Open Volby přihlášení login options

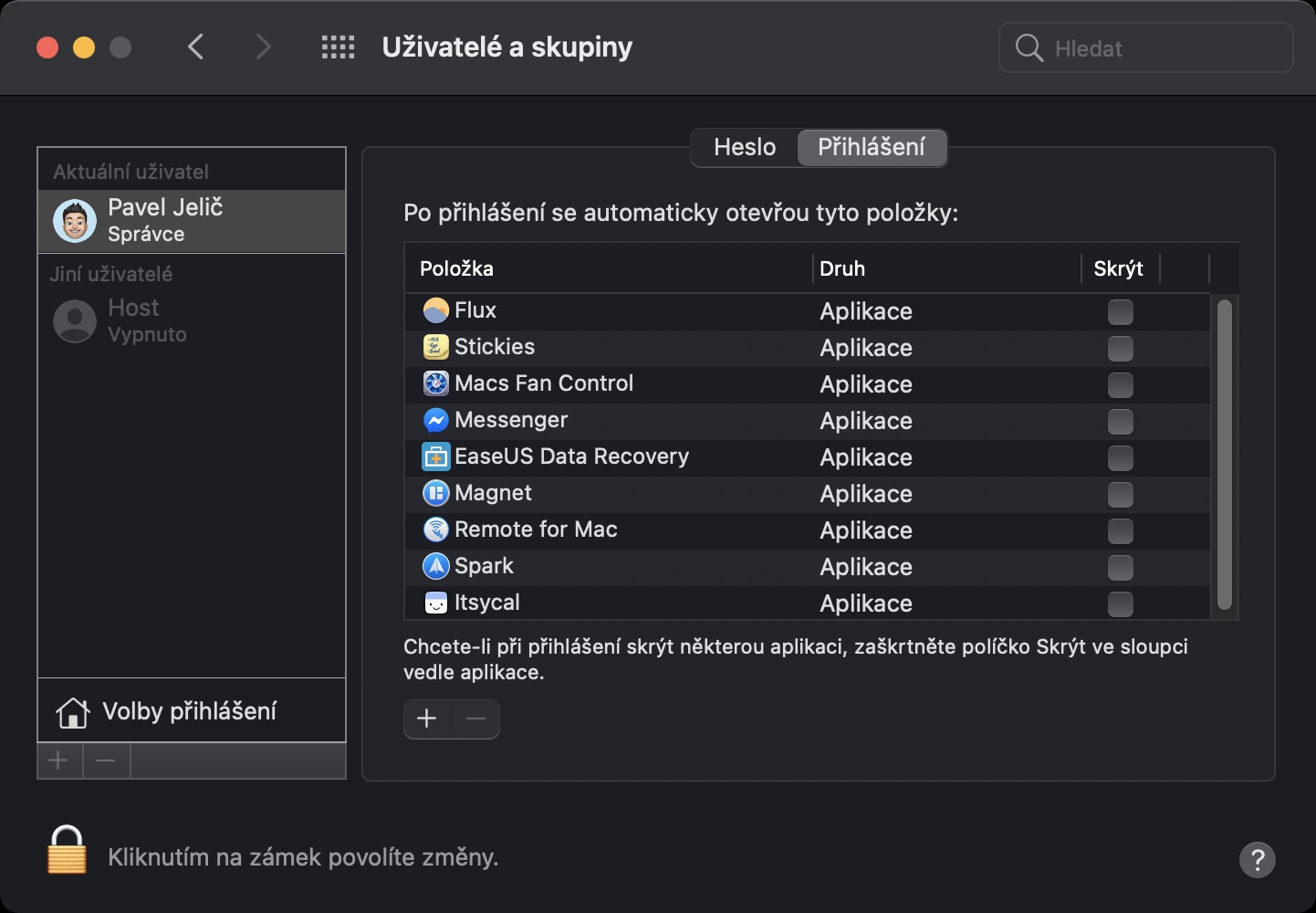(x=190, y=711)
